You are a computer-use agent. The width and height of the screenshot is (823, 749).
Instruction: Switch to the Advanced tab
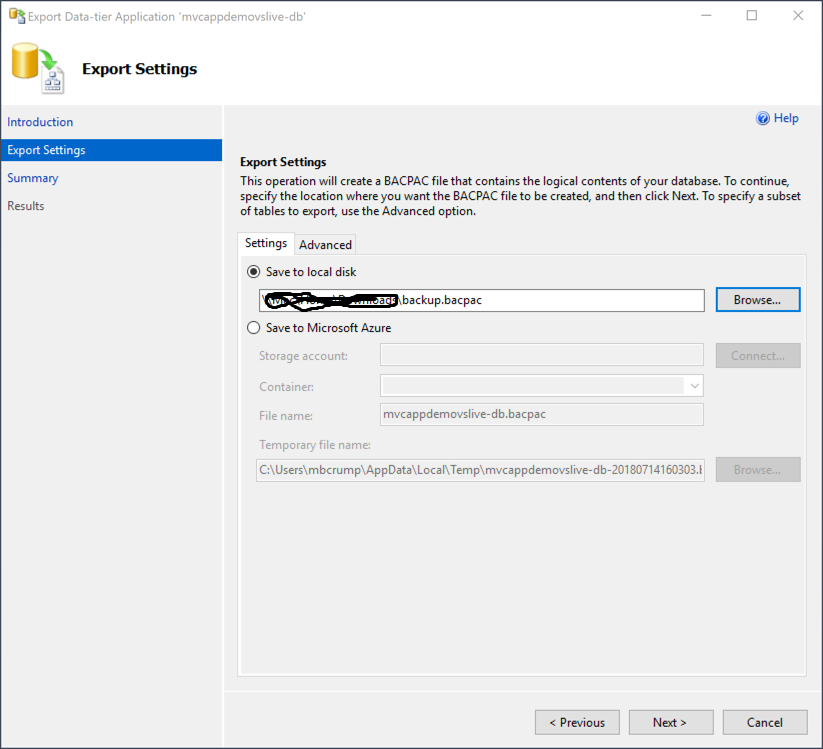click(324, 244)
